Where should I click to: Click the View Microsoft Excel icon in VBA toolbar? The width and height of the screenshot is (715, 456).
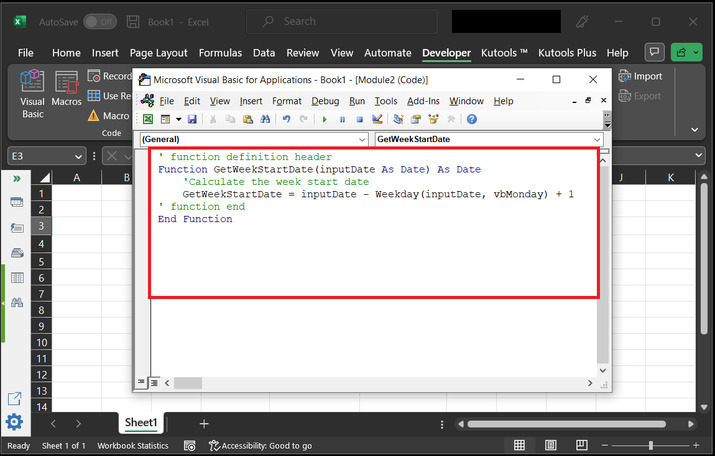(x=148, y=119)
